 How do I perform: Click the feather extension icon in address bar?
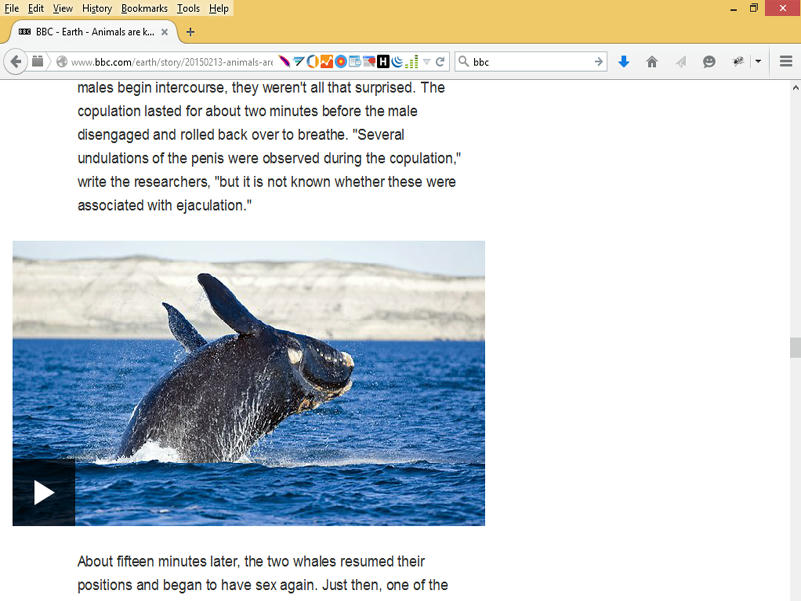pos(285,62)
